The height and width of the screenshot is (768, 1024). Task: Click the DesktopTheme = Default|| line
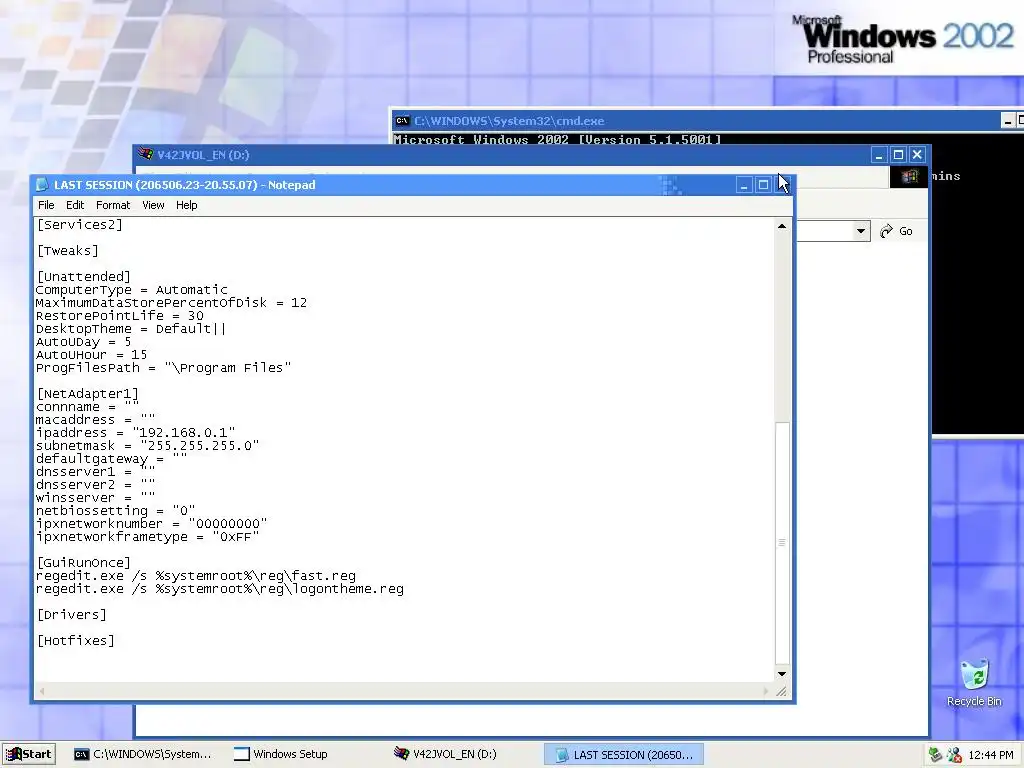coord(131,329)
